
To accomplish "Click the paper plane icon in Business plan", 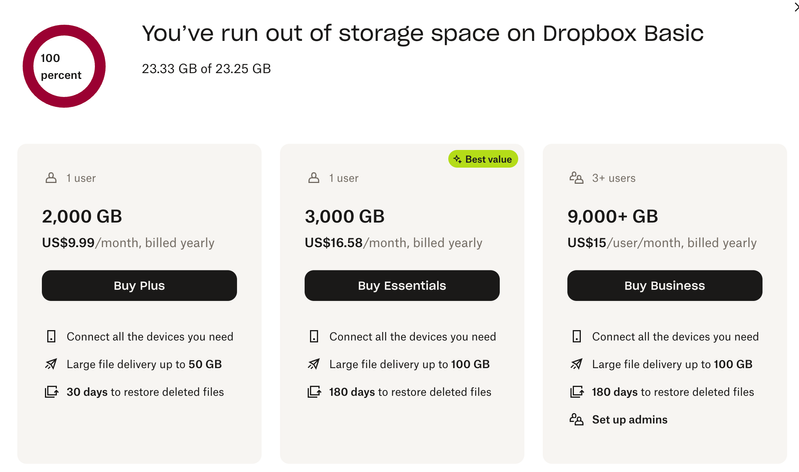I will (x=576, y=365).
